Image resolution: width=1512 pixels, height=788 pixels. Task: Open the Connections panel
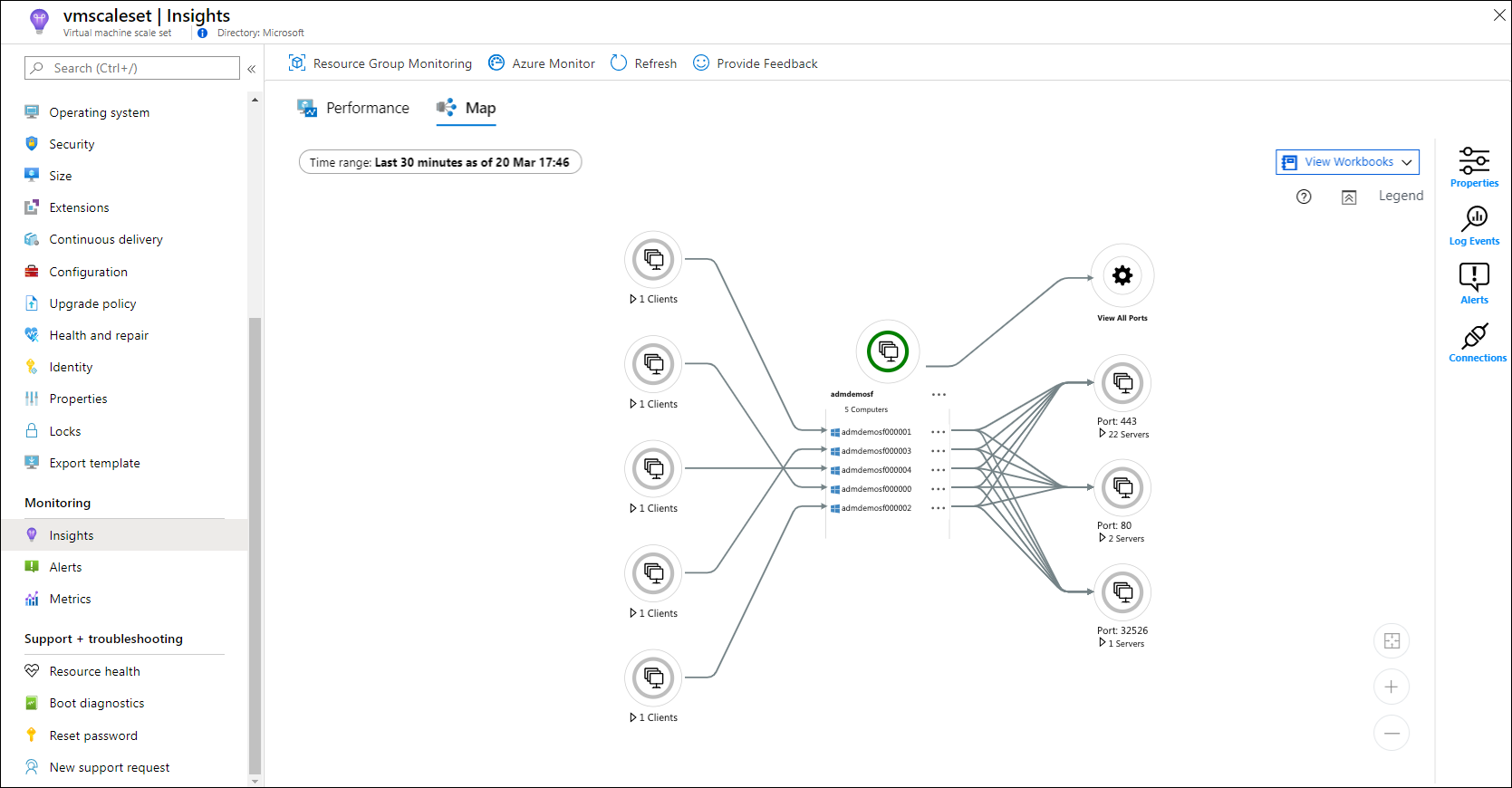click(1475, 337)
